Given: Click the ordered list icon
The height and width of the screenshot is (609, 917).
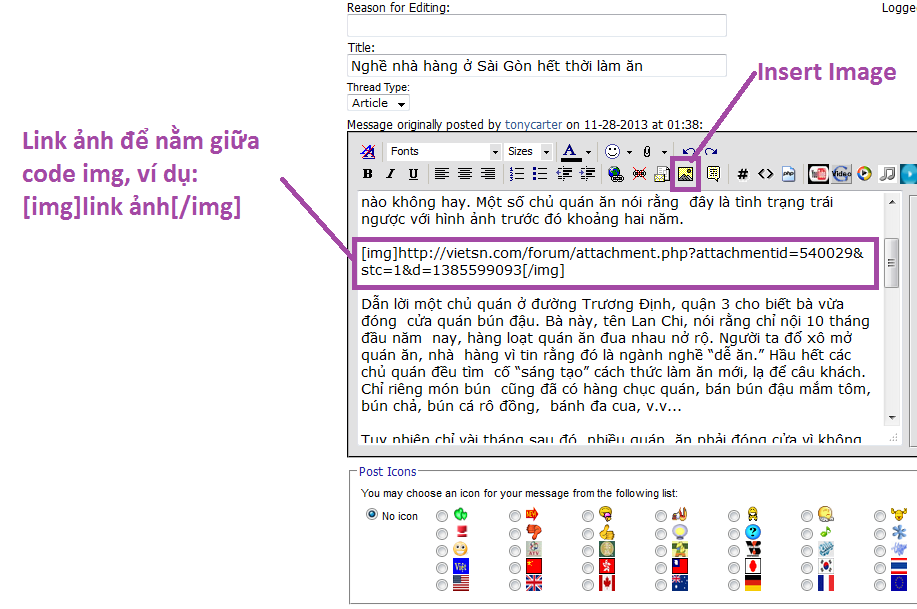Looking at the screenshot, I should (517, 174).
